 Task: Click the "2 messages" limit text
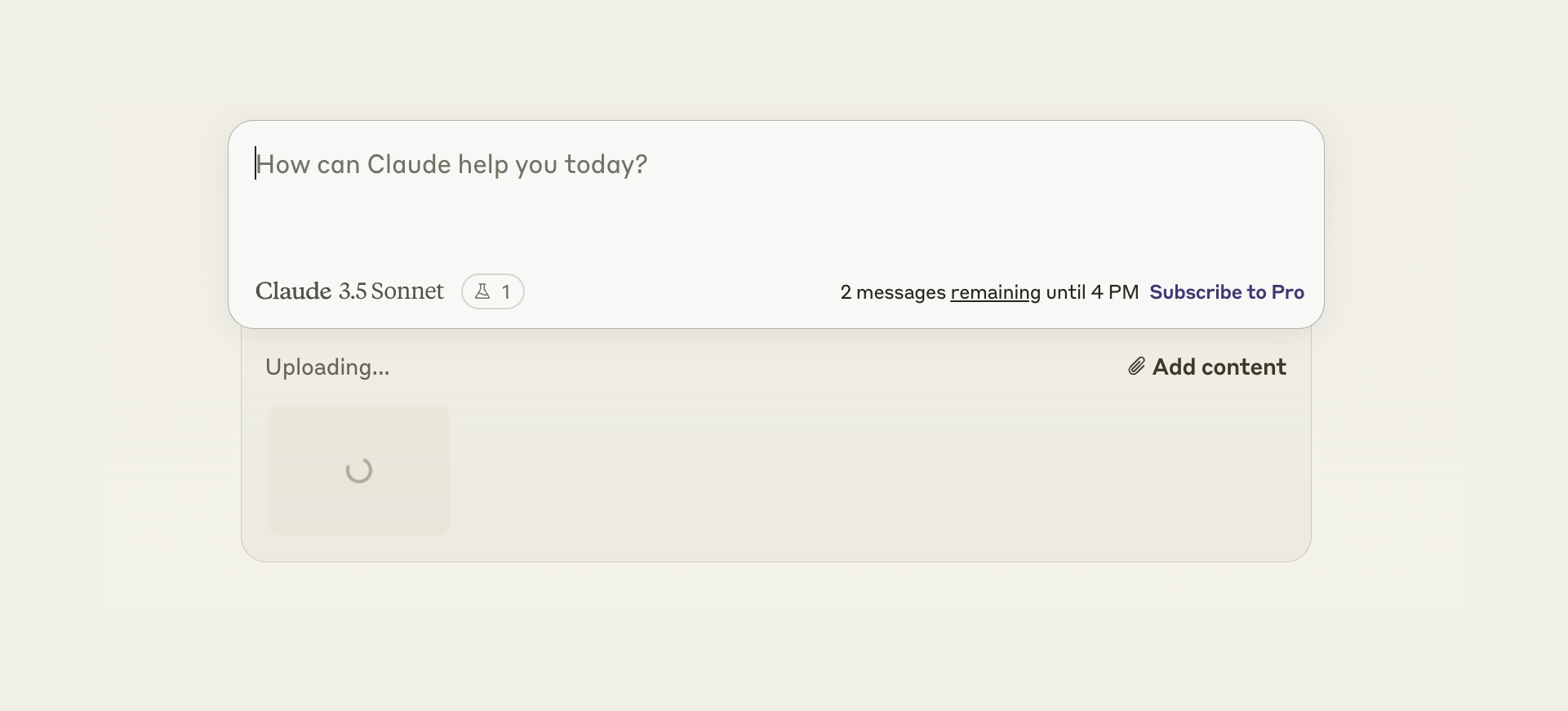[893, 292]
